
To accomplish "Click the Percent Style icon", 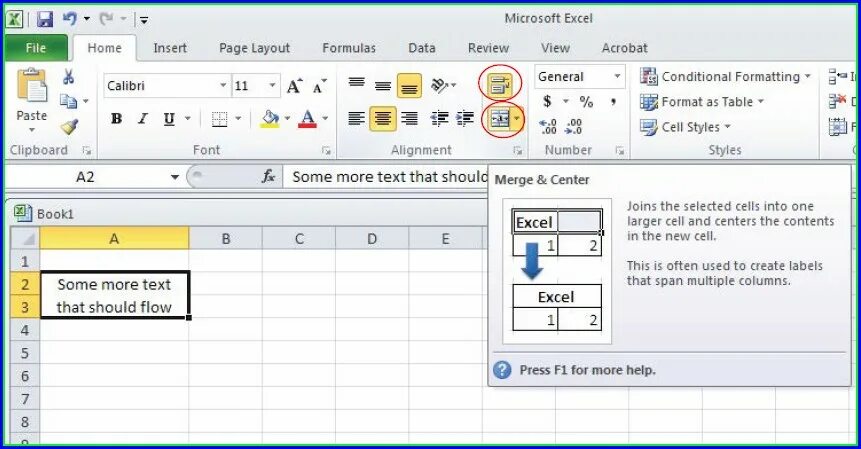I will click(586, 102).
